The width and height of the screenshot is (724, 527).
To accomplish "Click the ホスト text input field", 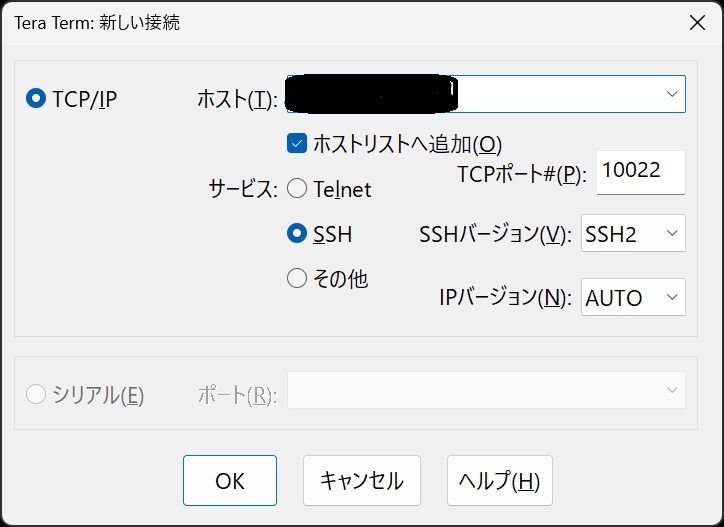I will 470,94.
